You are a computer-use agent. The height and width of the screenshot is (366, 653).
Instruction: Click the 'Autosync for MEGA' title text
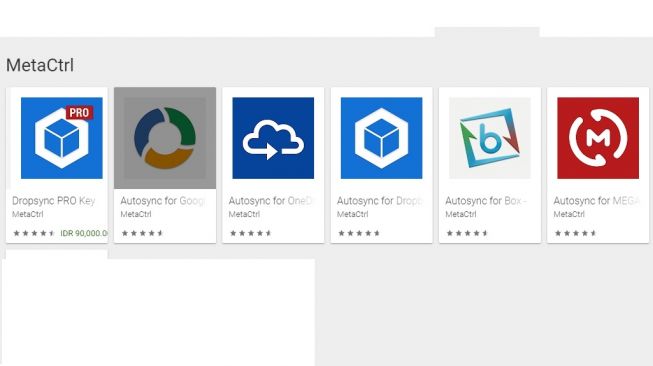pyautogui.click(x=596, y=201)
